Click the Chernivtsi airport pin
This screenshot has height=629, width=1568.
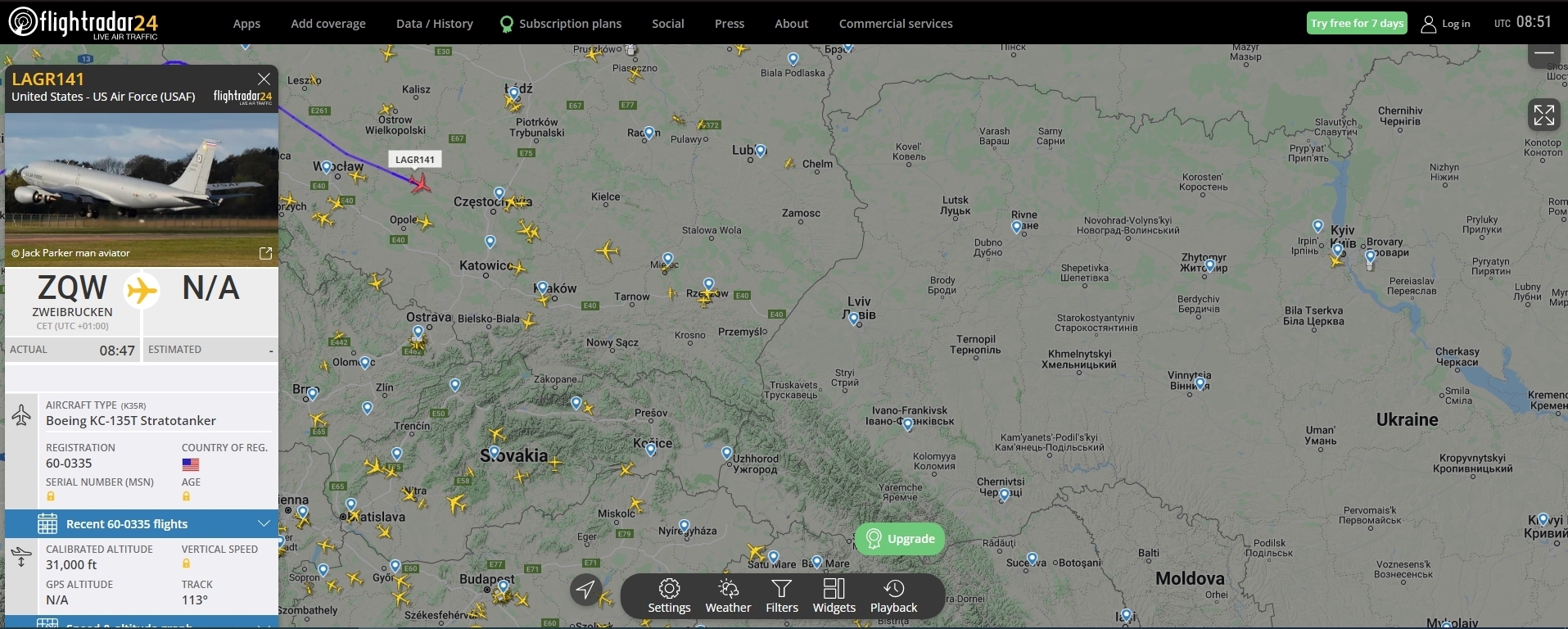point(1004,495)
